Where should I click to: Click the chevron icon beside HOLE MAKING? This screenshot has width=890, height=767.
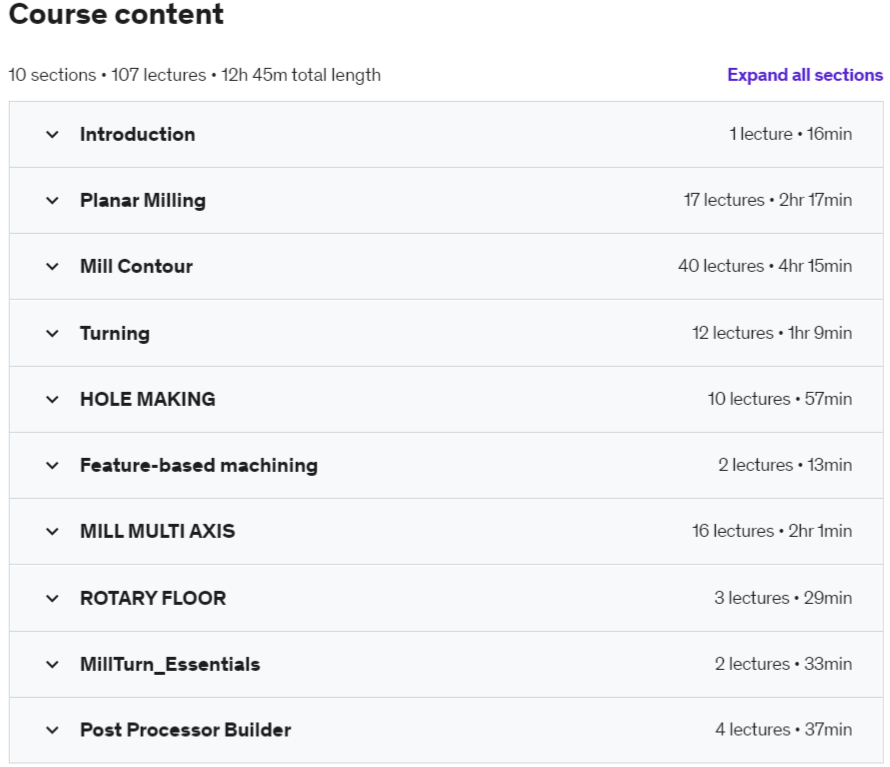point(52,400)
